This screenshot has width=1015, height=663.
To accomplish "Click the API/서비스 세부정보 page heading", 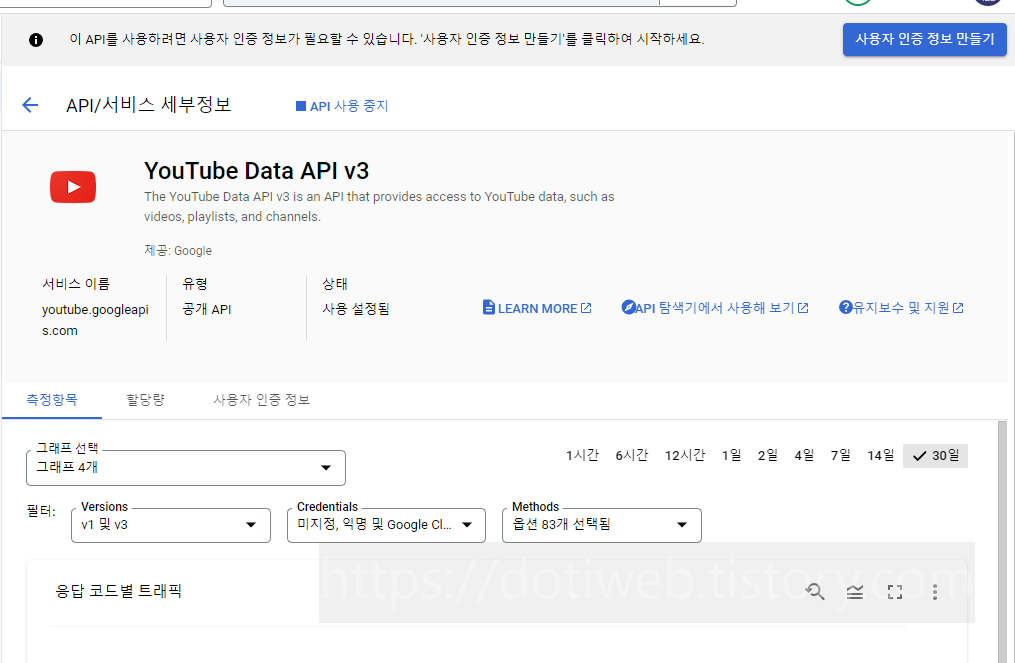I will tap(149, 105).
